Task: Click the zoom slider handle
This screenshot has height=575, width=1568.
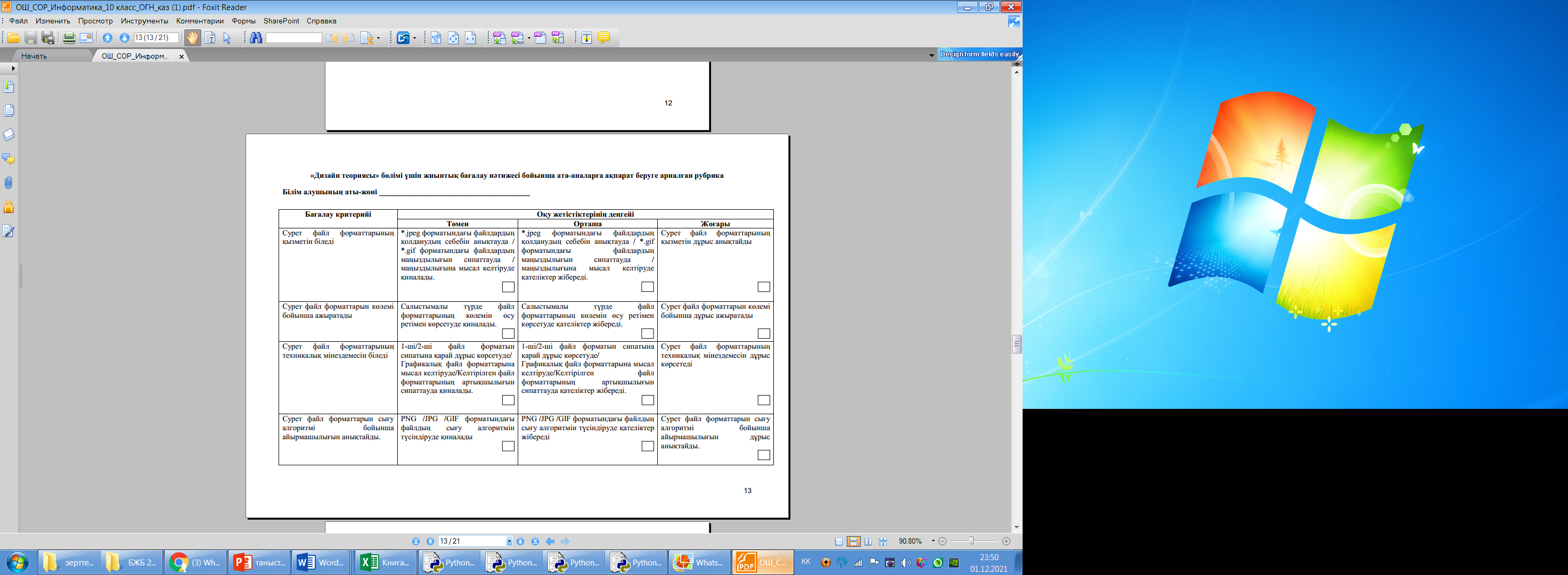Action: [x=971, y=541]
